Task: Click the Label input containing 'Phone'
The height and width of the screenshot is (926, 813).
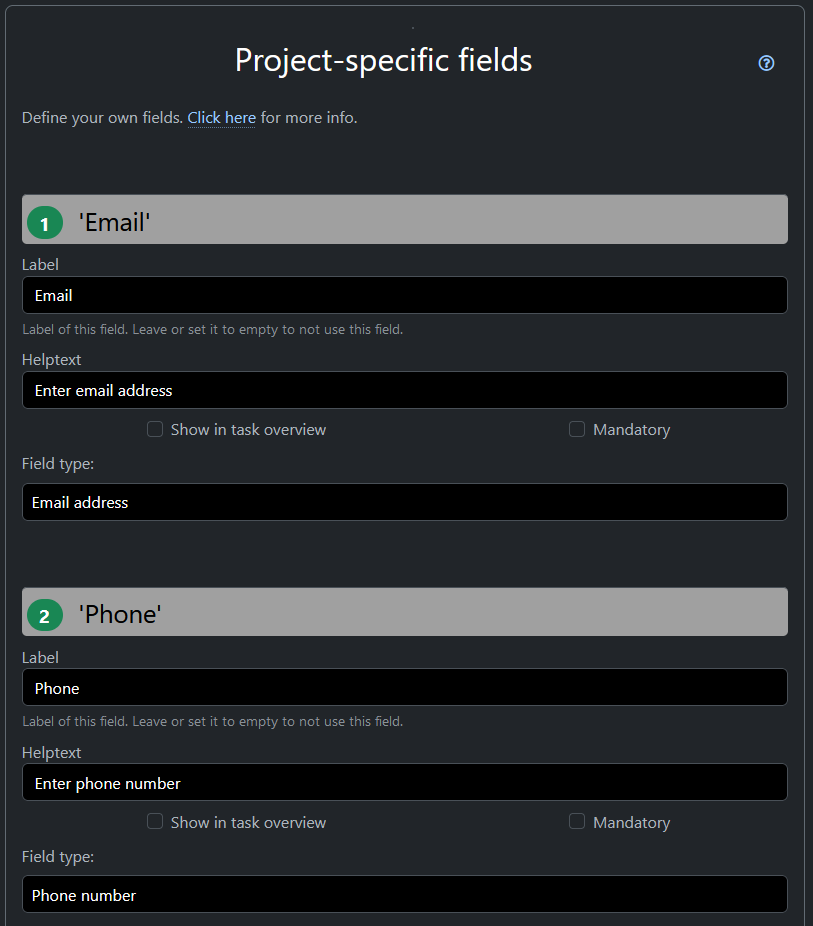Action: pyautogui.click(x=404, y=687)
